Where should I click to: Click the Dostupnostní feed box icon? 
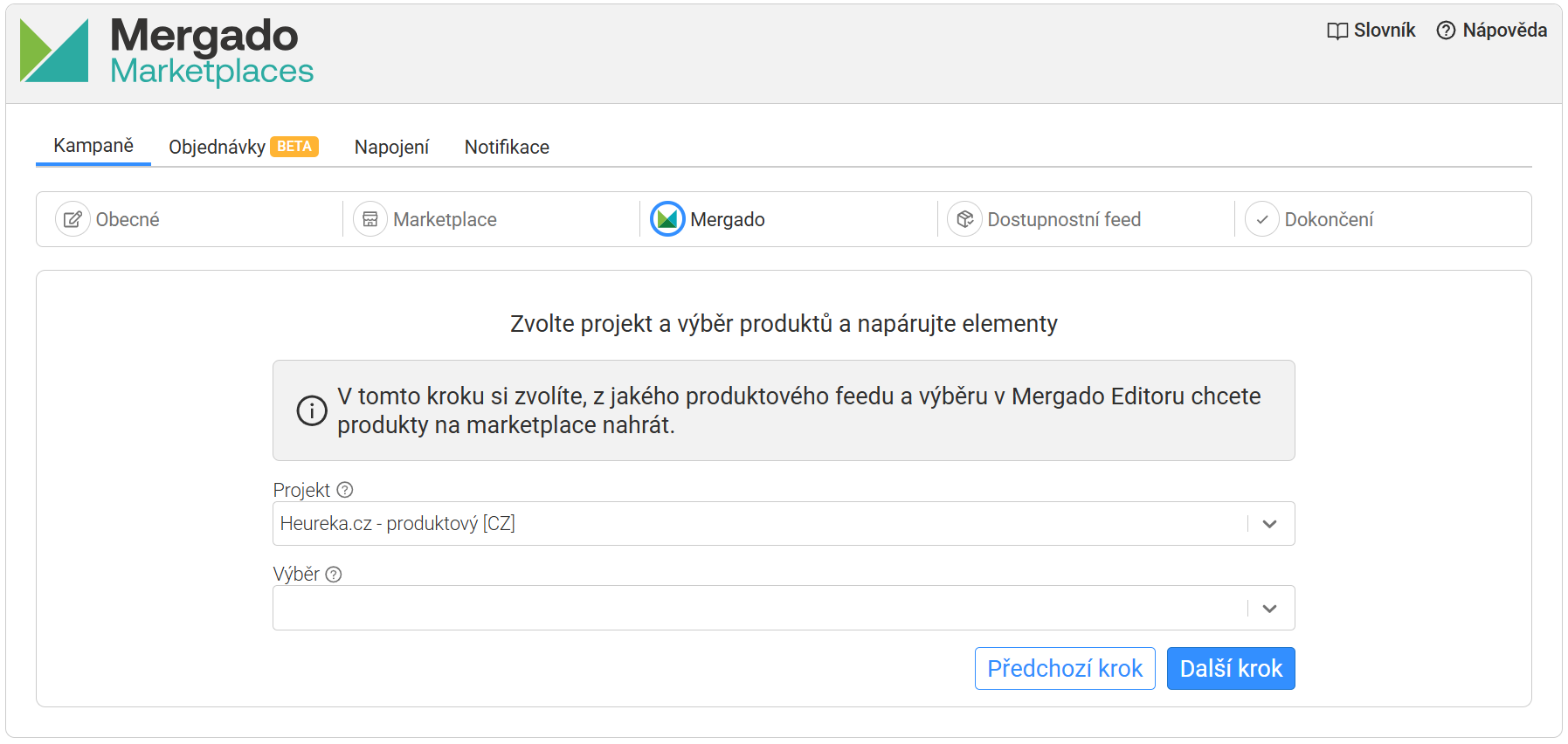[964, 219]
